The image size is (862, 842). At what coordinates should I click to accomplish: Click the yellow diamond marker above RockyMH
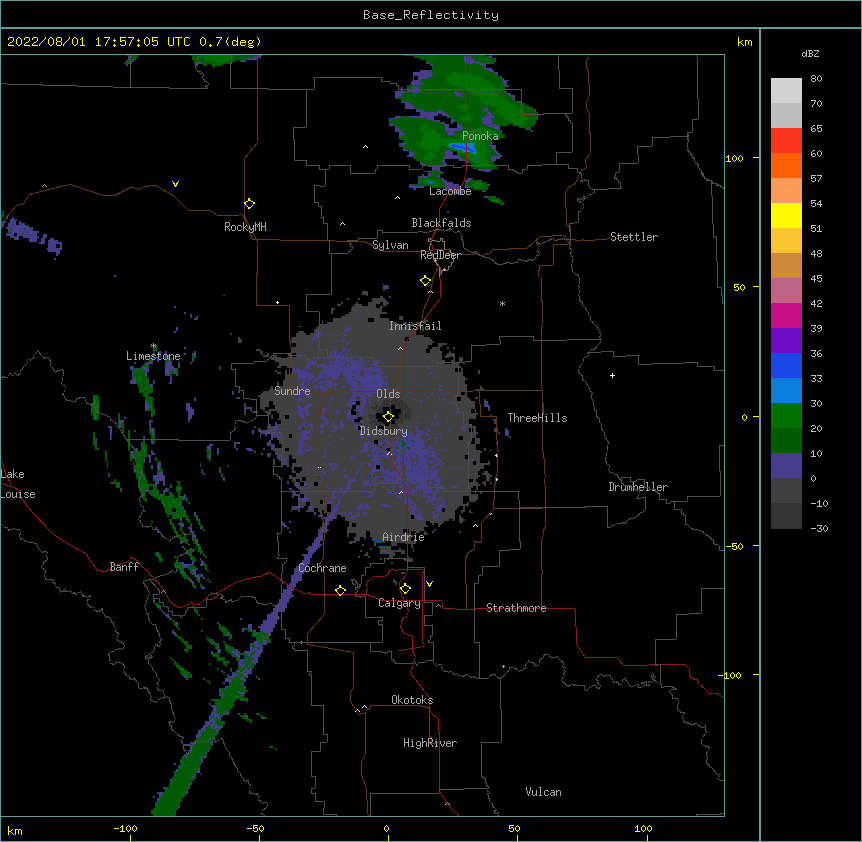point(250,204)
